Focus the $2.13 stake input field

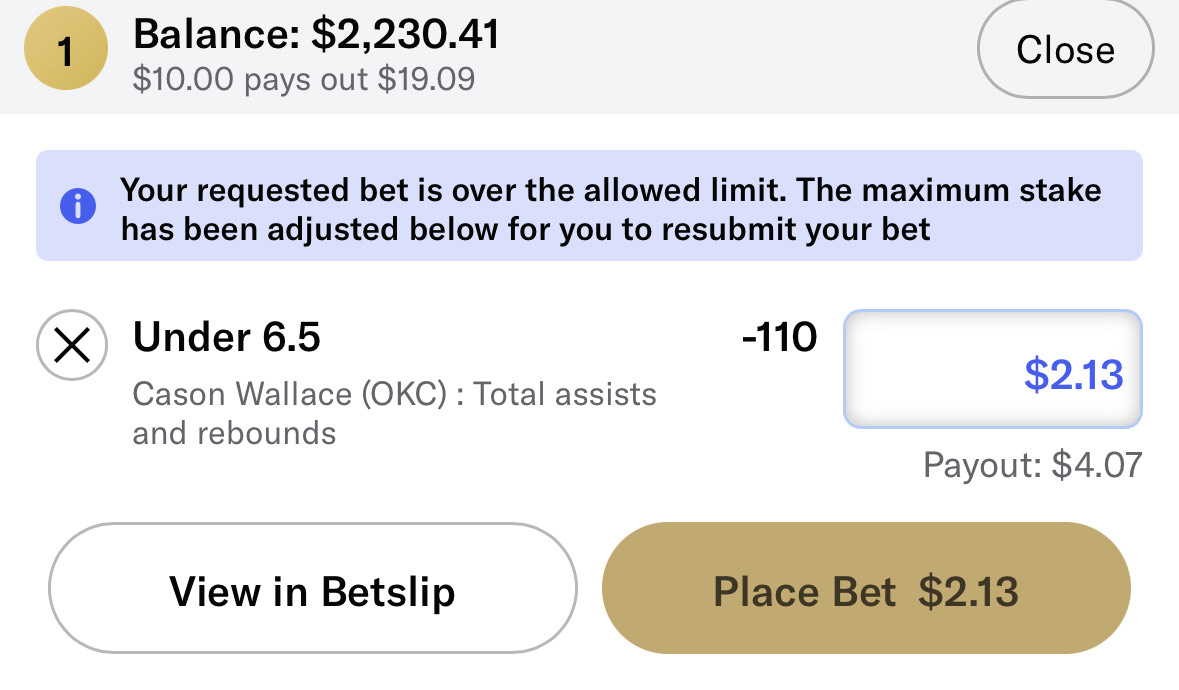[x=993, y=370]
